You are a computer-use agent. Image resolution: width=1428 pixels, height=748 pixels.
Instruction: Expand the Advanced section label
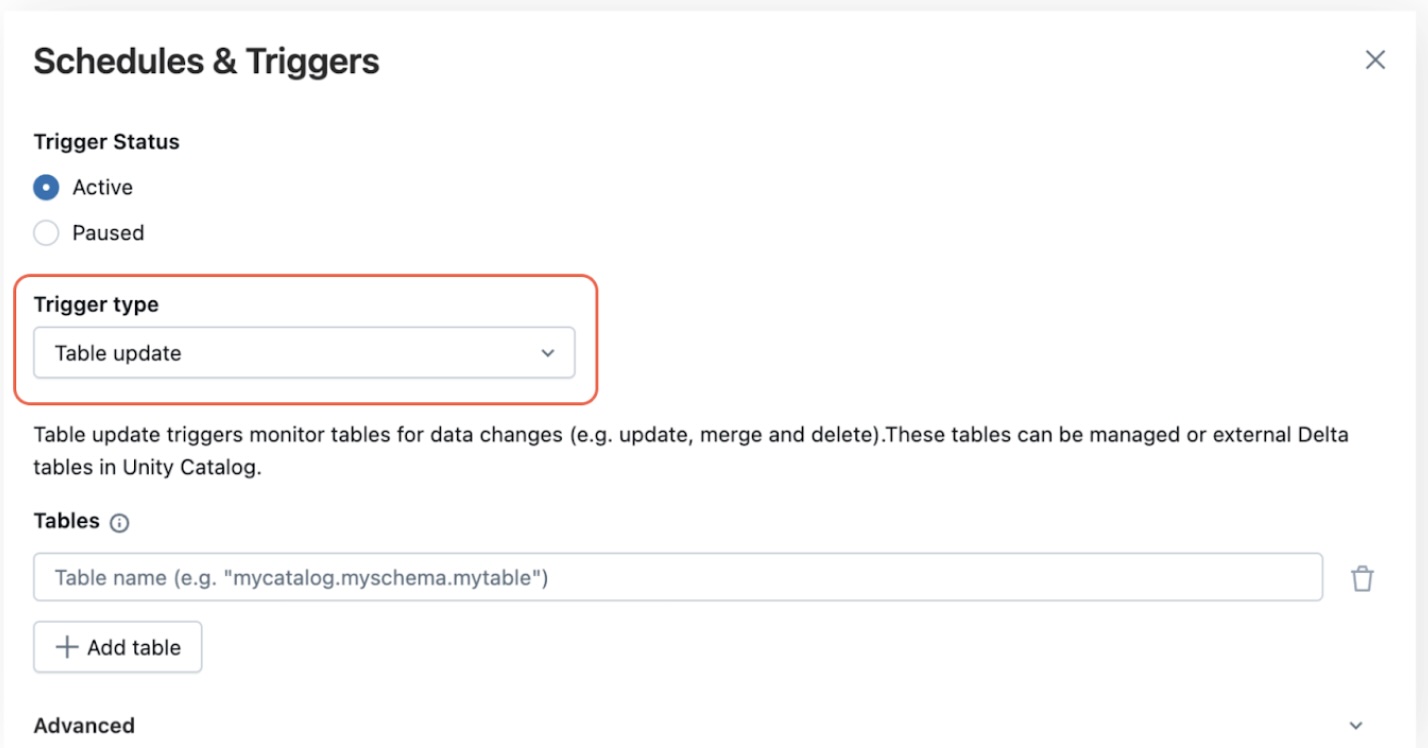(84, 725)
